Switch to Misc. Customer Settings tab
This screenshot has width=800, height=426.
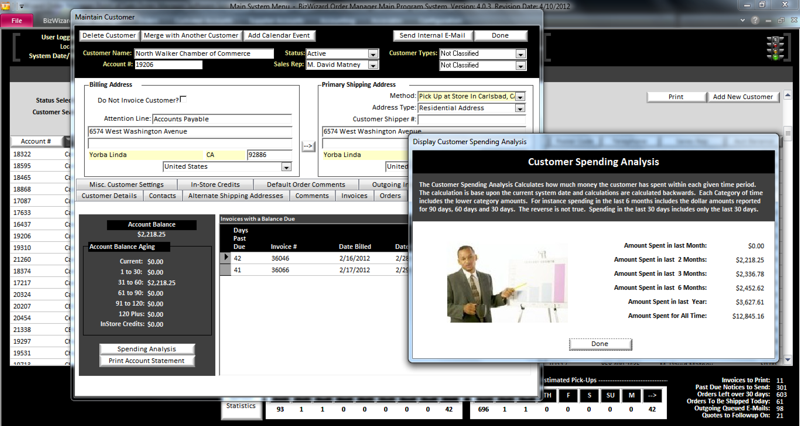tap(127, 185)
